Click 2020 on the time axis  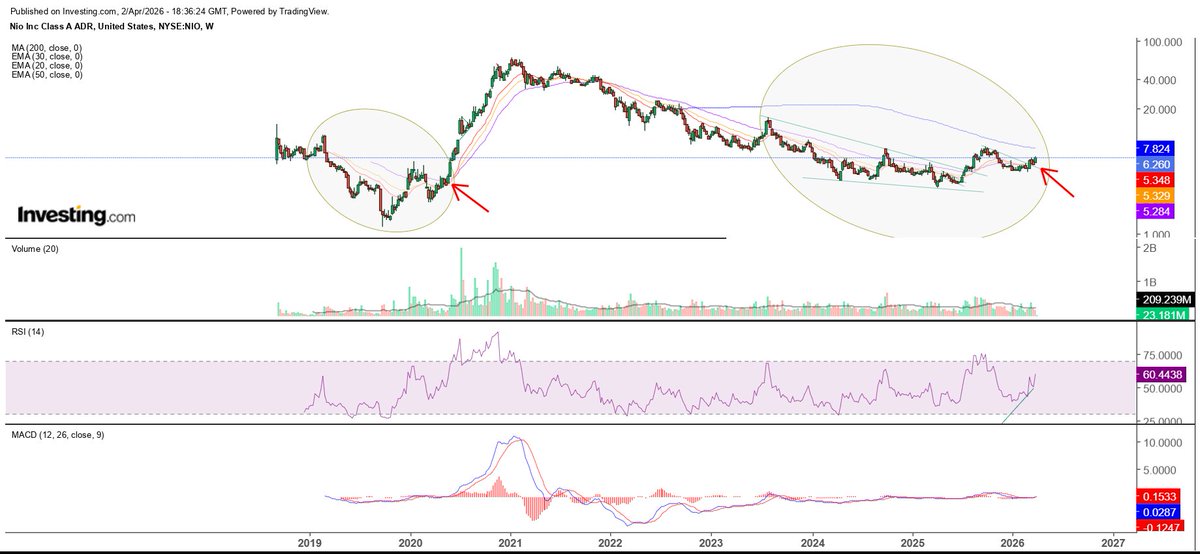(411, 542)
